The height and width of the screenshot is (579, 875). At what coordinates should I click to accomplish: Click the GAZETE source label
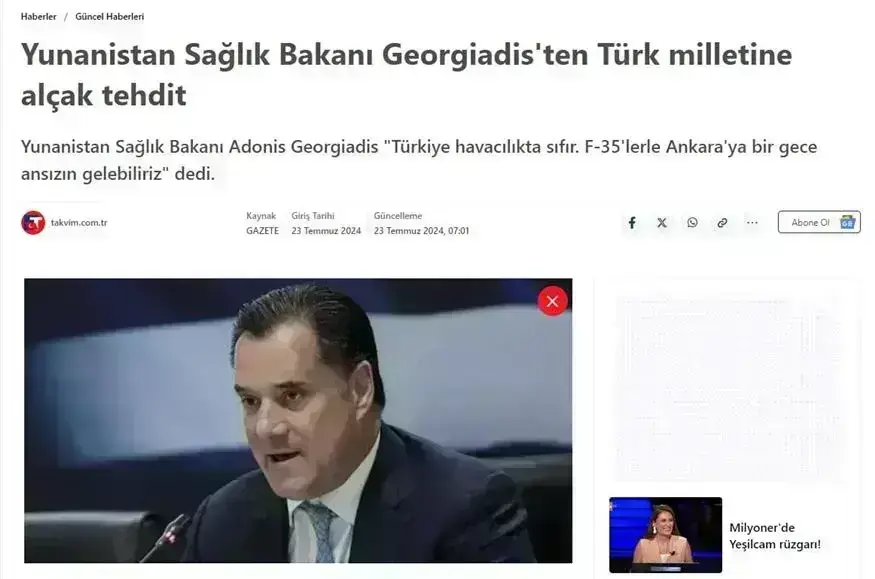click(x=262, y=230)
